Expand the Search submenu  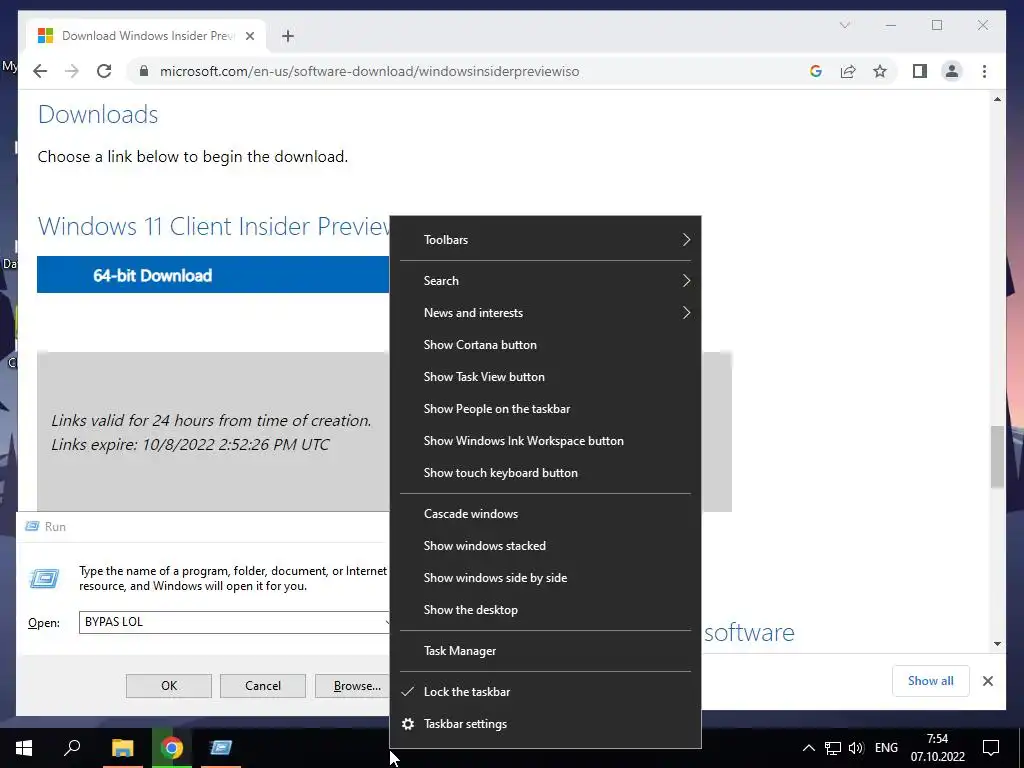click(x=545, y=281)
